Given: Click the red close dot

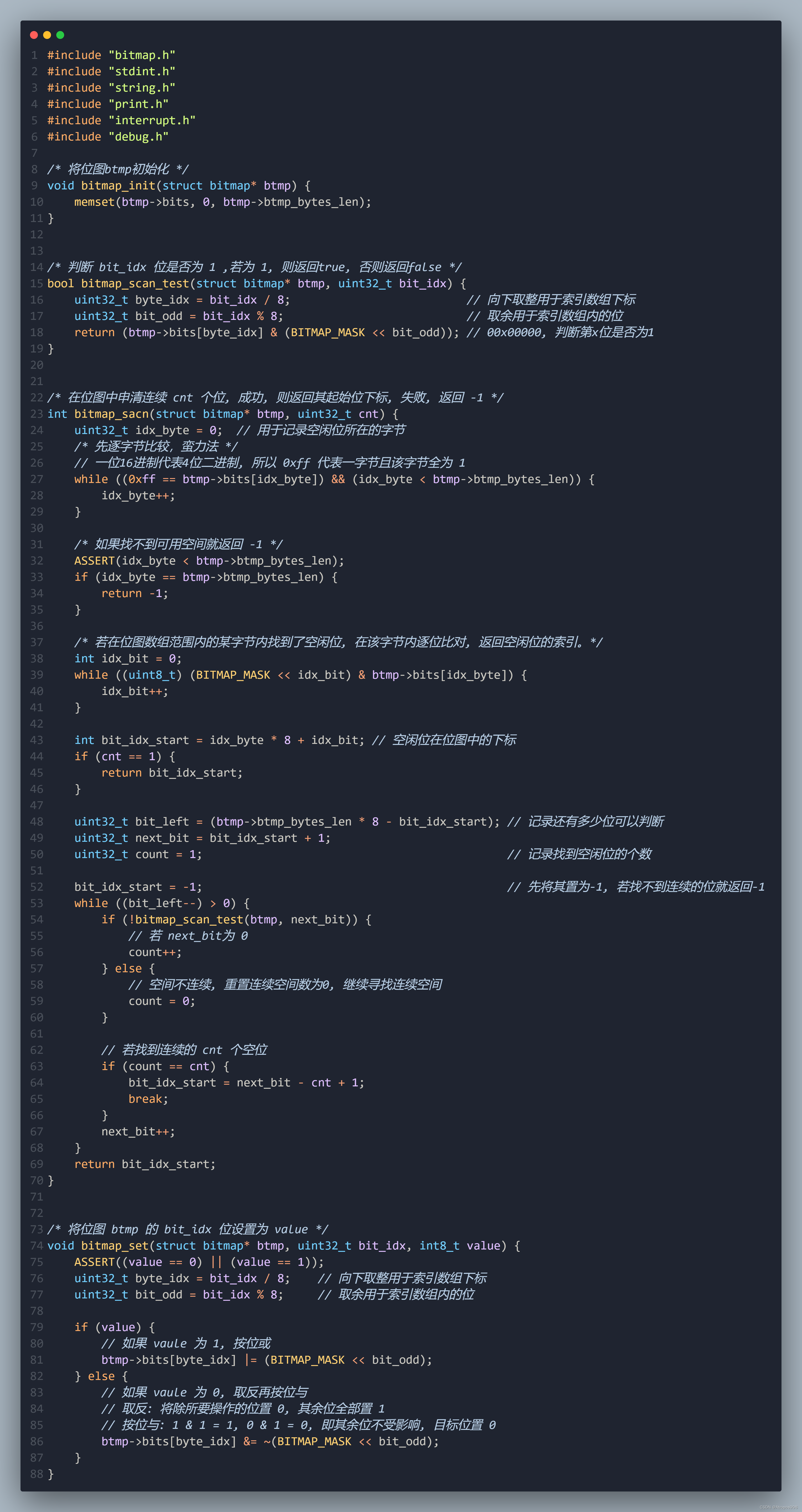Looking at the screenshot, I should [x=34, y=35].
